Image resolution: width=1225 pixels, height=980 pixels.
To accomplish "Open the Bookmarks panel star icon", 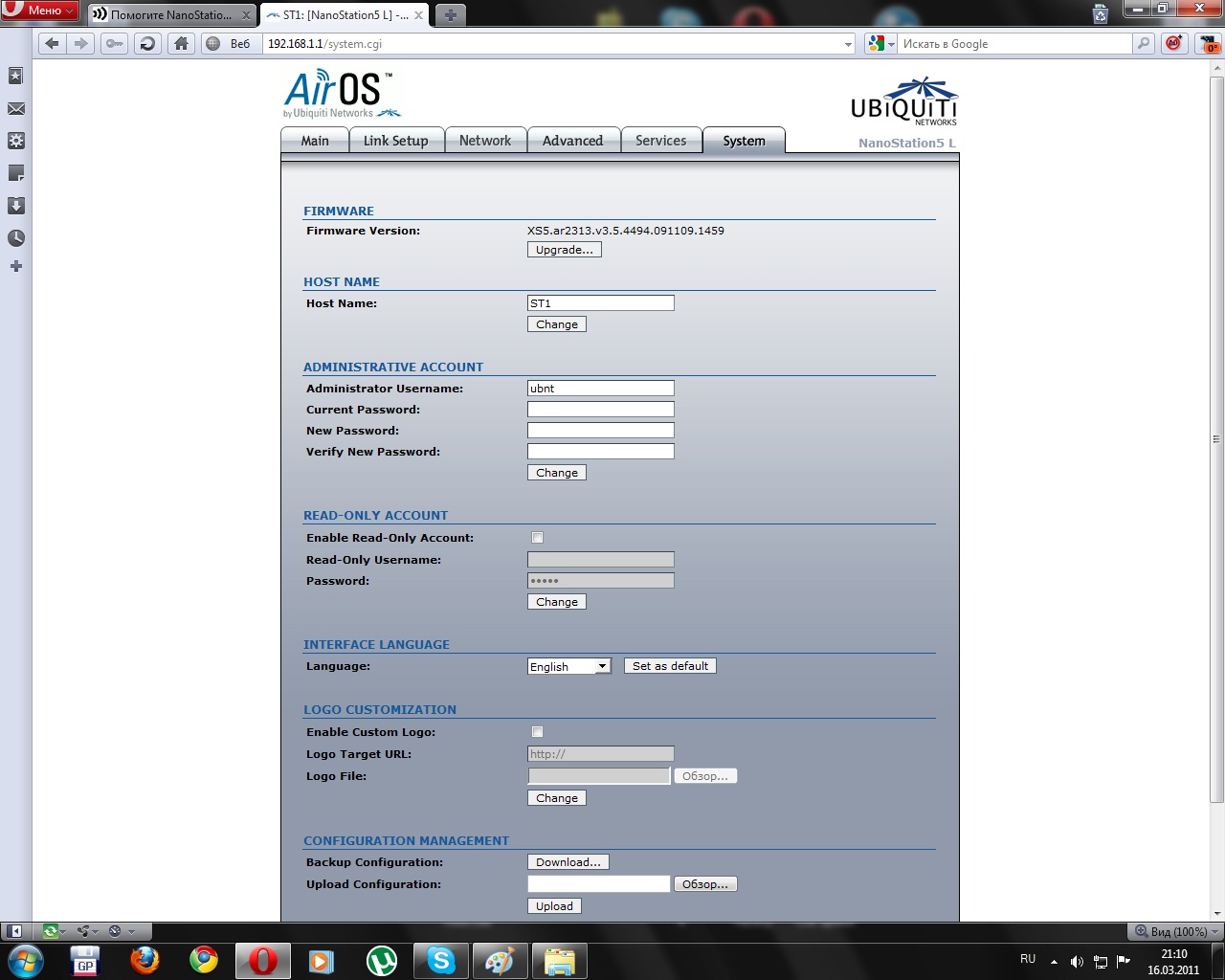I will pos(15,76).
